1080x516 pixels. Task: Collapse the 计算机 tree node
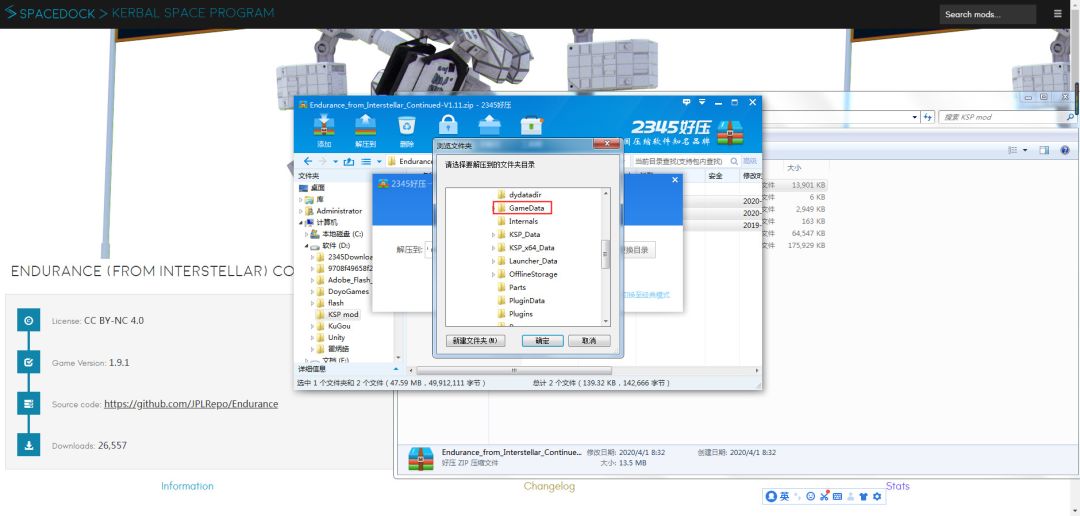click(301, 223)
